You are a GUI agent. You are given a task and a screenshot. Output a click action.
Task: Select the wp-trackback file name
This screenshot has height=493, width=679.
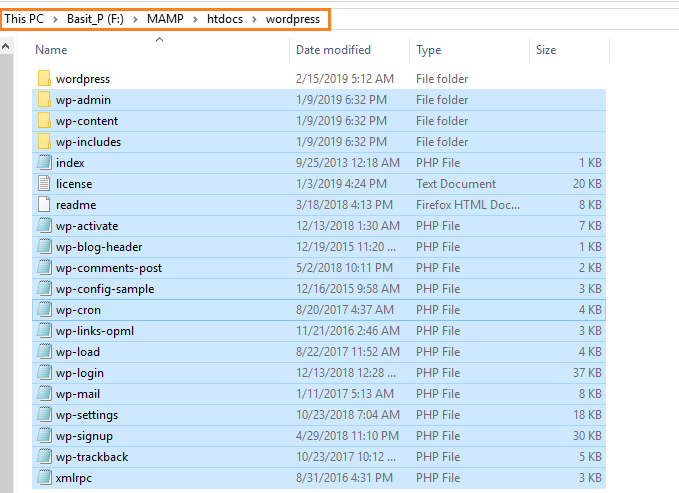tap(92, 457)
